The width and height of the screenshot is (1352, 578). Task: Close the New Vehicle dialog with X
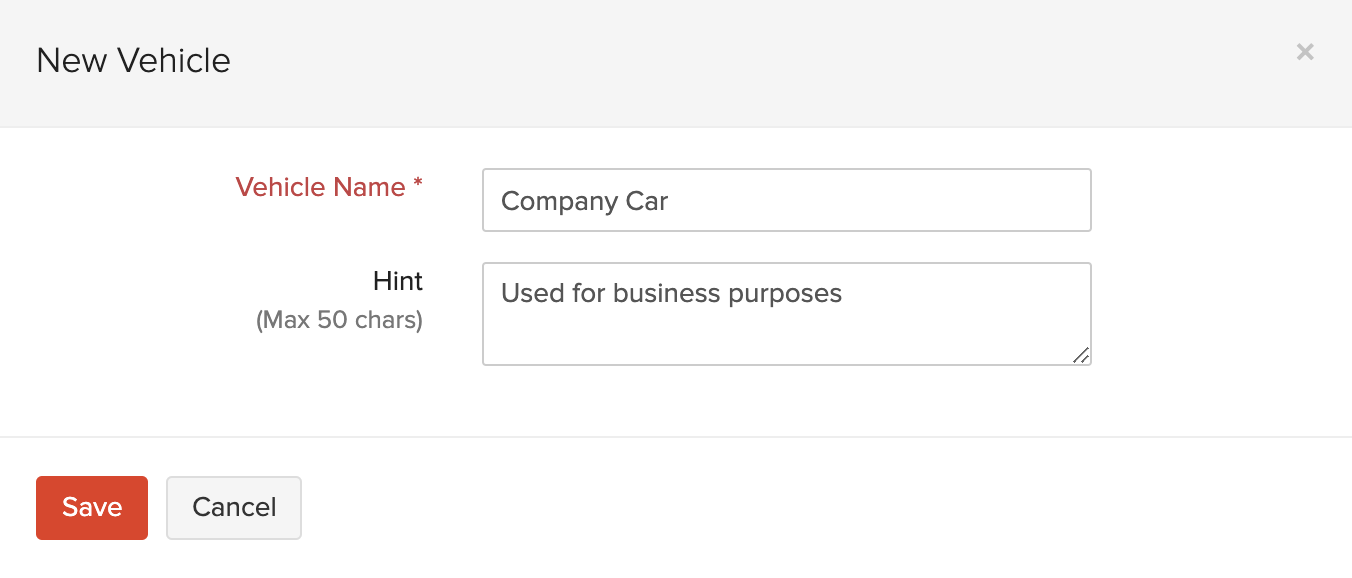point(1305,52)
